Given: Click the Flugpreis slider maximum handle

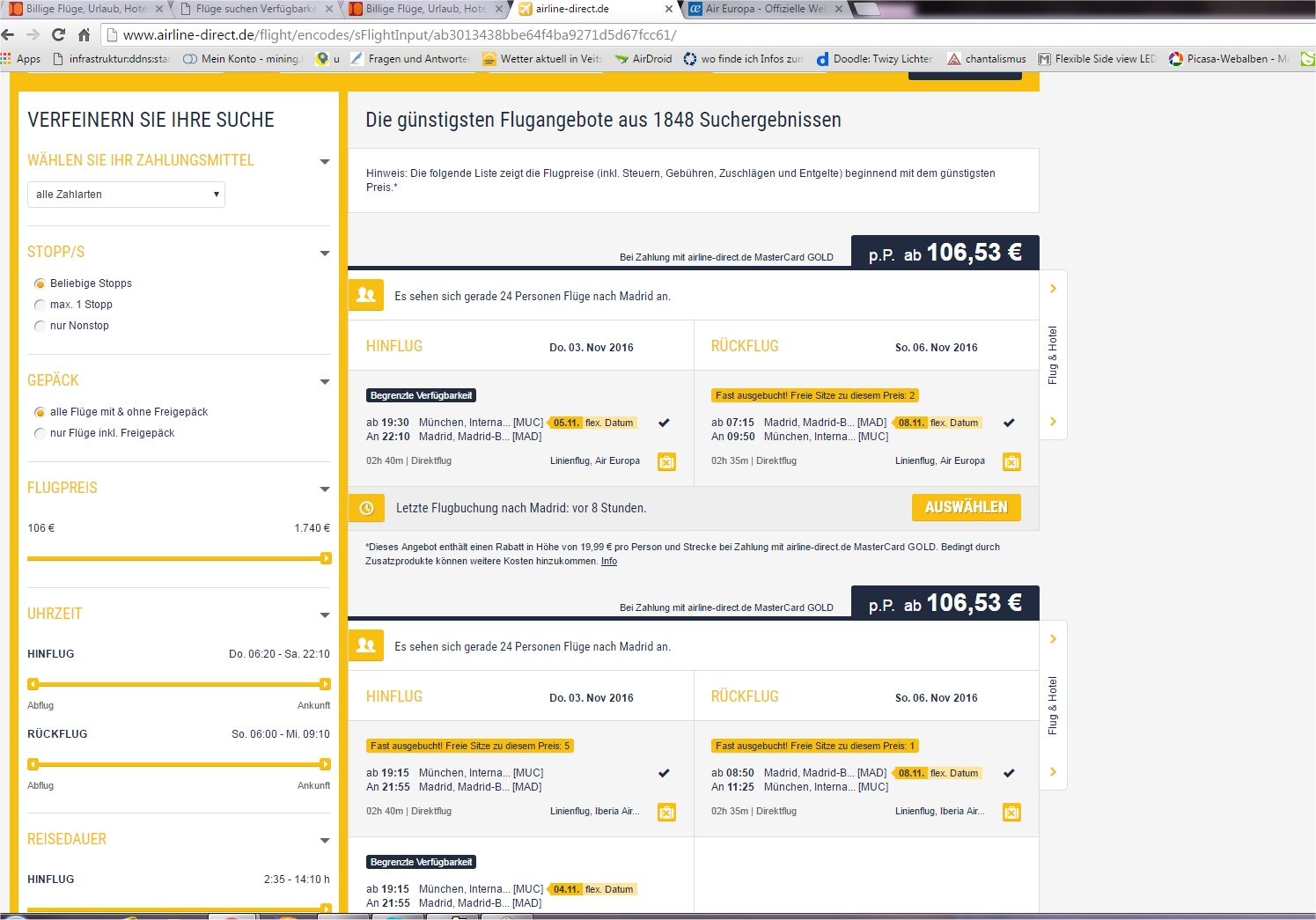Looking at the screenshot, I should point(326,558).
